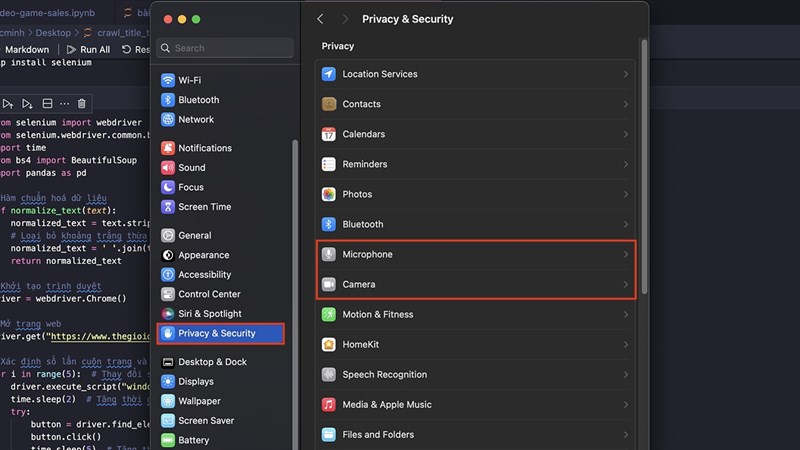Go back with the left arrow
The height and width of the screenshot is (450, 800).
(320, 19)
